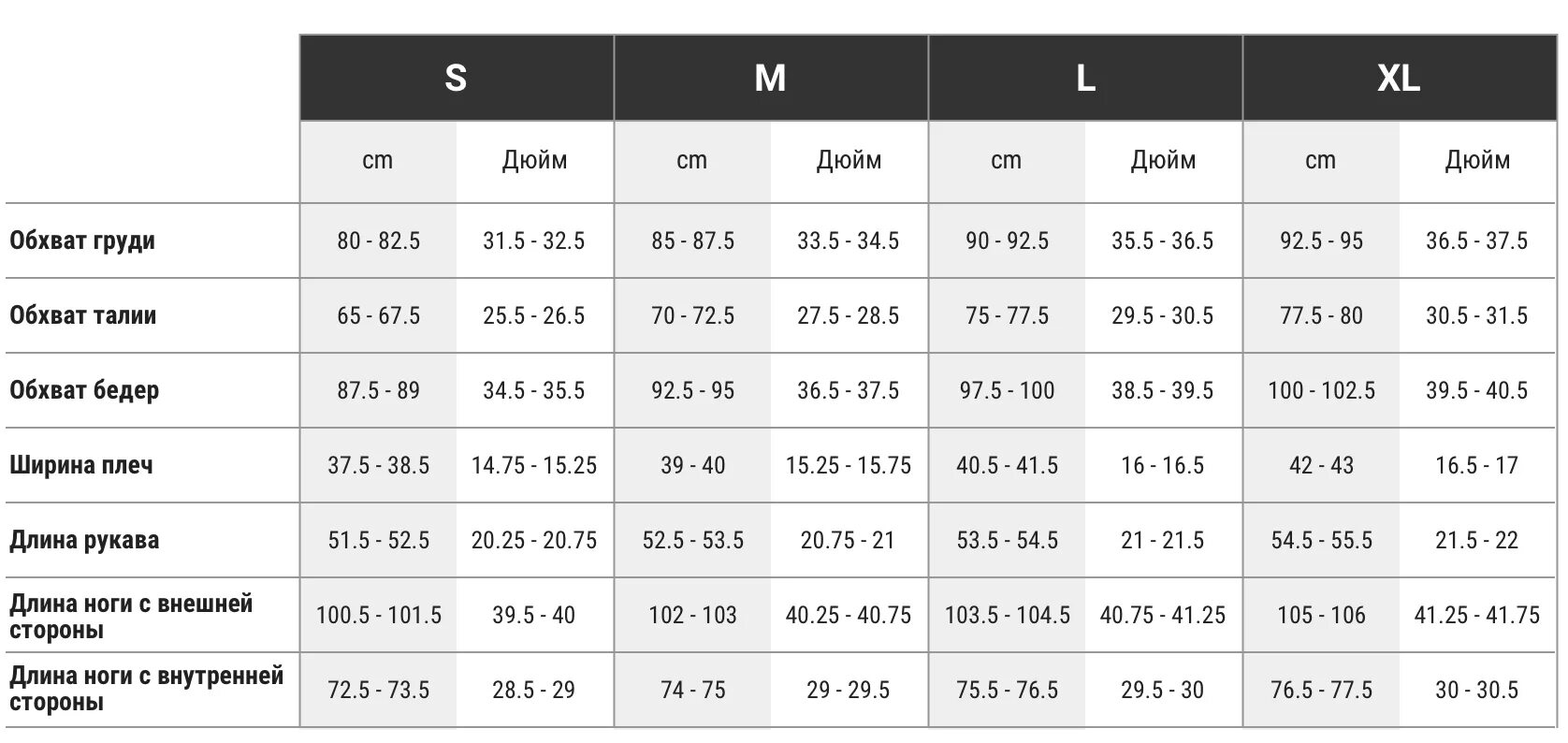Image resolution: width=1568 pixels, height=743 pixels.
Task: Click the S size column header
Action: click(456, 78)
